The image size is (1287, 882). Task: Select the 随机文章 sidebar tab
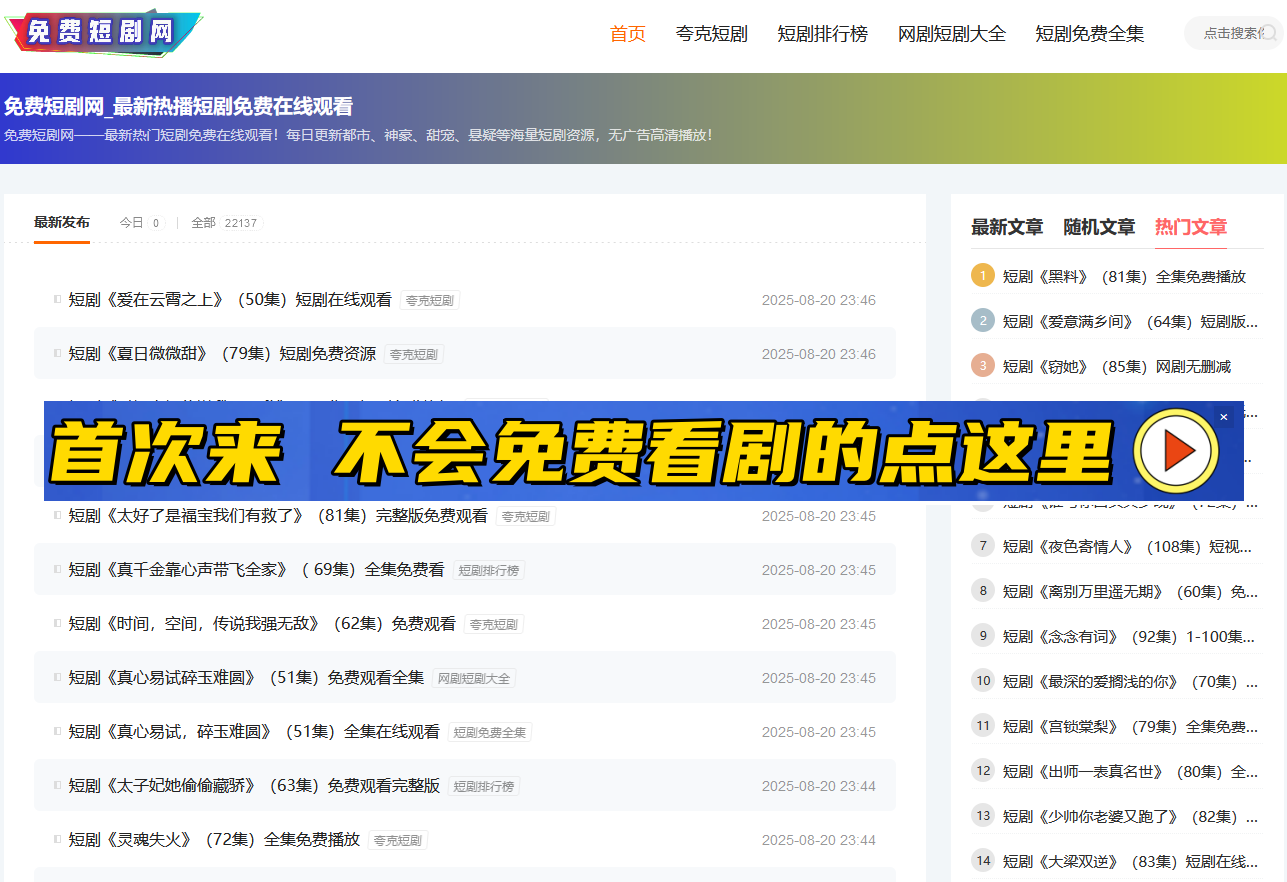[x=1099, y=227]
